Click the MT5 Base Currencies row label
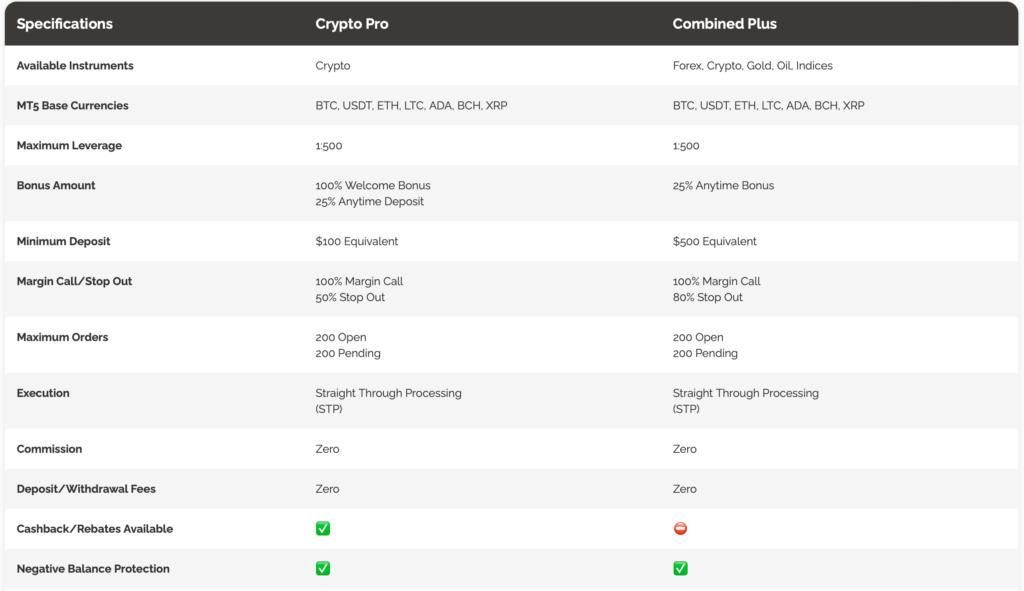The image size is (1024, 591). (72, 106)
